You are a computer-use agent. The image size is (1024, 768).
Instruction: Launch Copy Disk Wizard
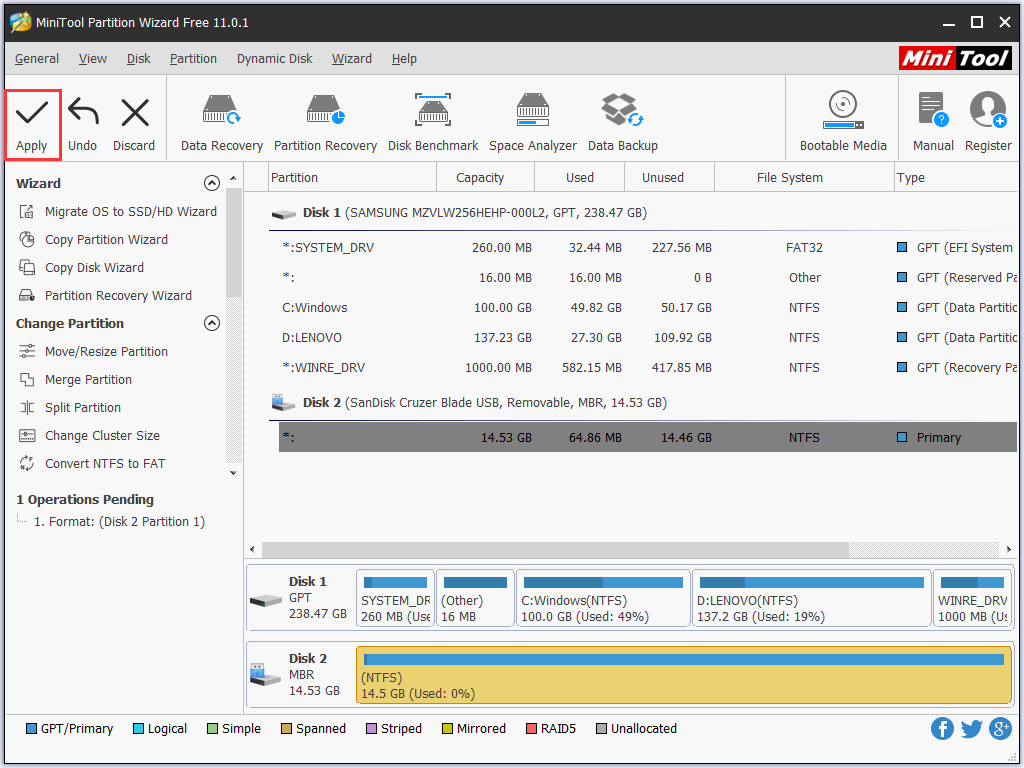[82, 268]
